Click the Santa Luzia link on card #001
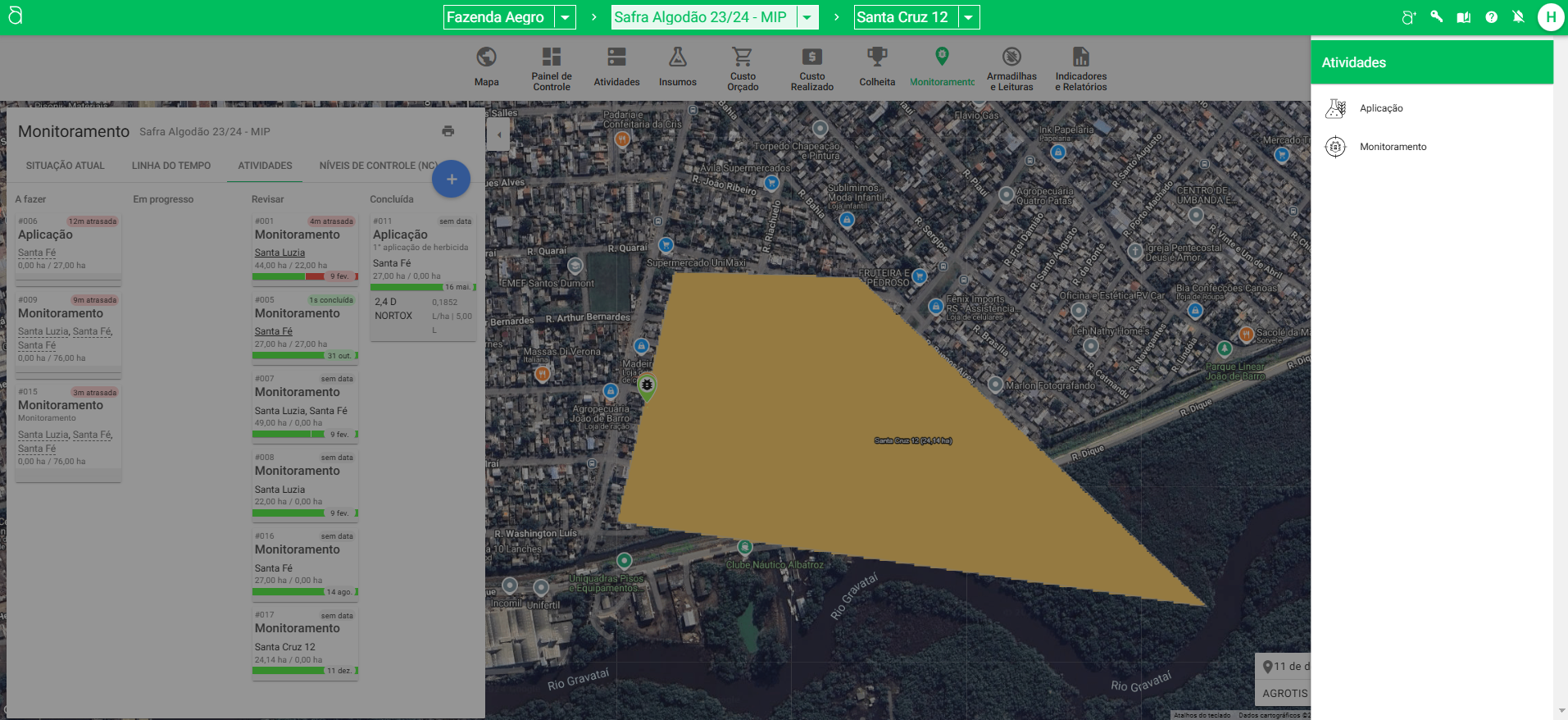 click(280, 253)
